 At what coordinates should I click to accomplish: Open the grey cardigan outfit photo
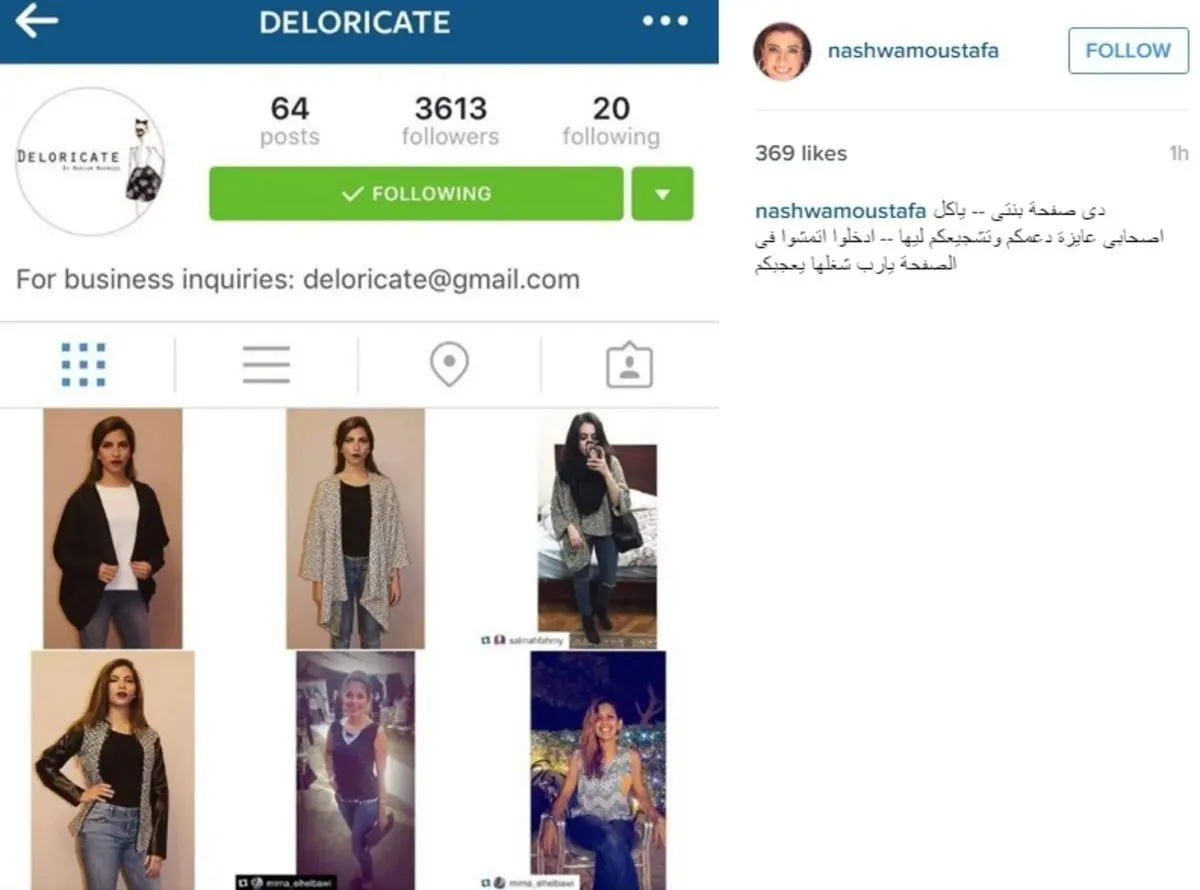pyautogui.click(x=356, y=529)
